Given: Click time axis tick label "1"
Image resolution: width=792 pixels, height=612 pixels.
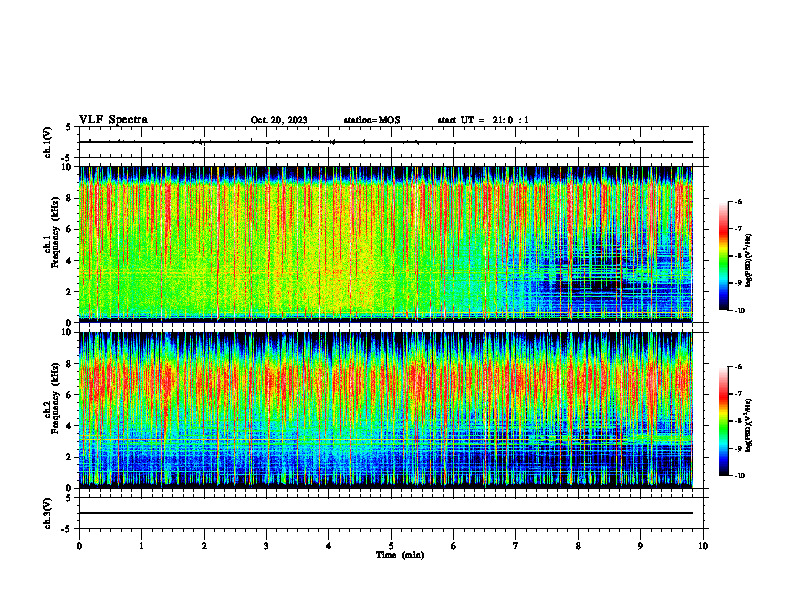Looking at the screenshot, I should point(141,546).
